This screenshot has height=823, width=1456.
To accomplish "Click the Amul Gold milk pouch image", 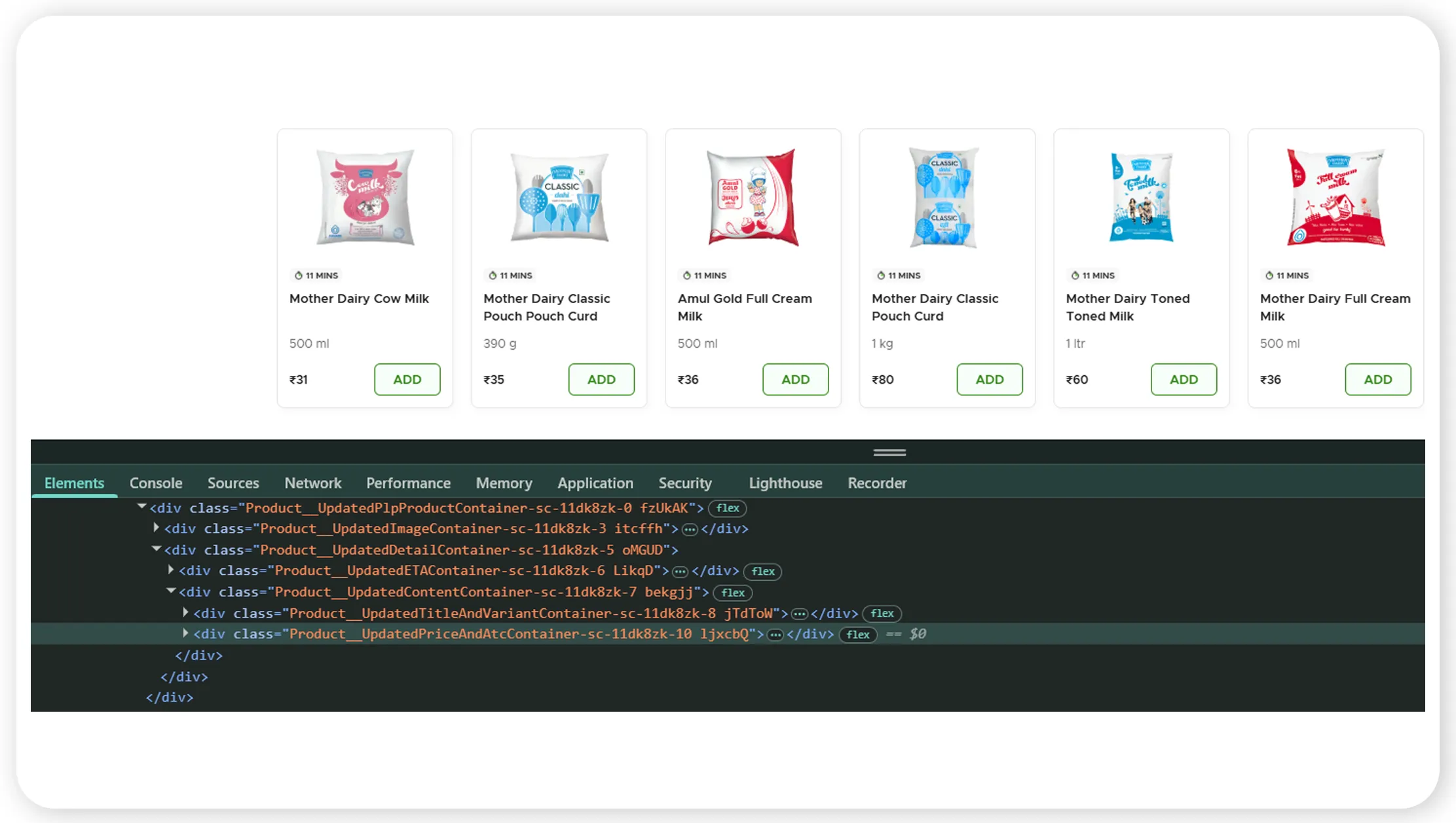I will click(753, 197).
